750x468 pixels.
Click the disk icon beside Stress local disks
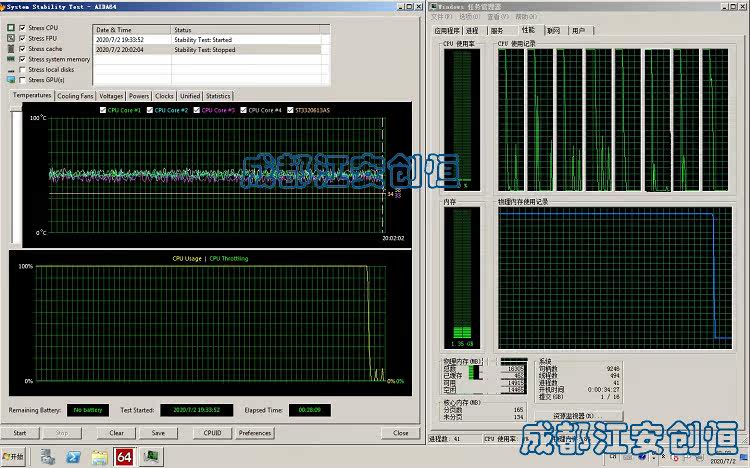coord(11,70)
